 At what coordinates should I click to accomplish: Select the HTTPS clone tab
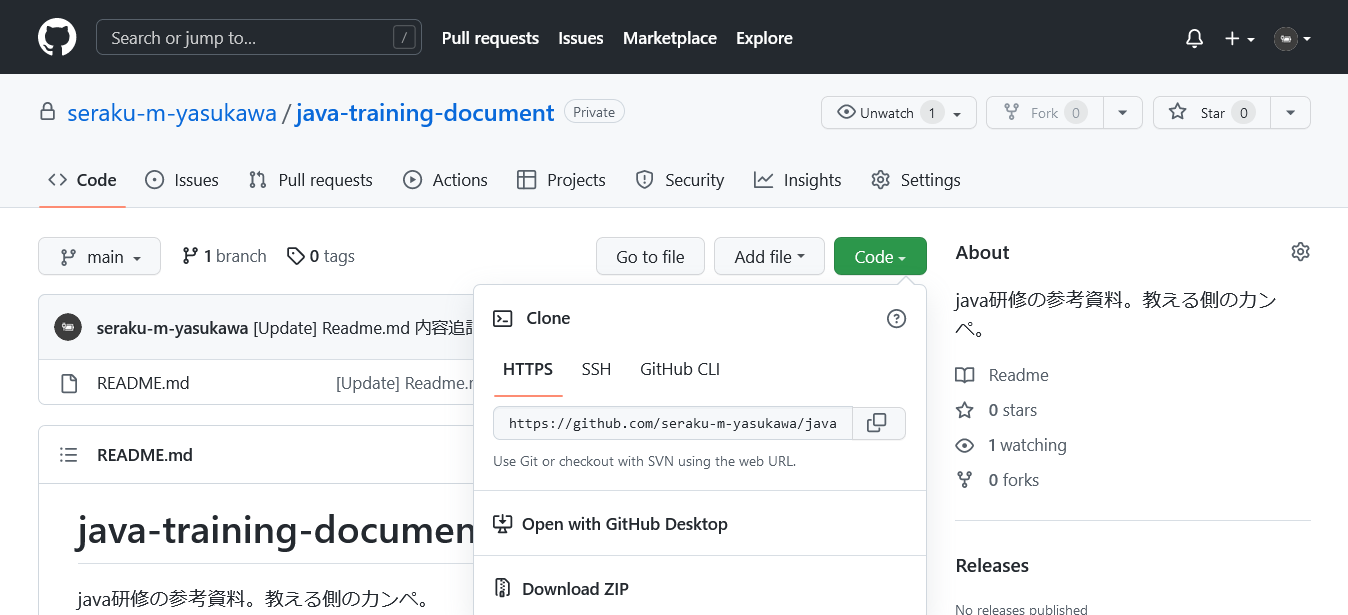[x=528, y=369]
